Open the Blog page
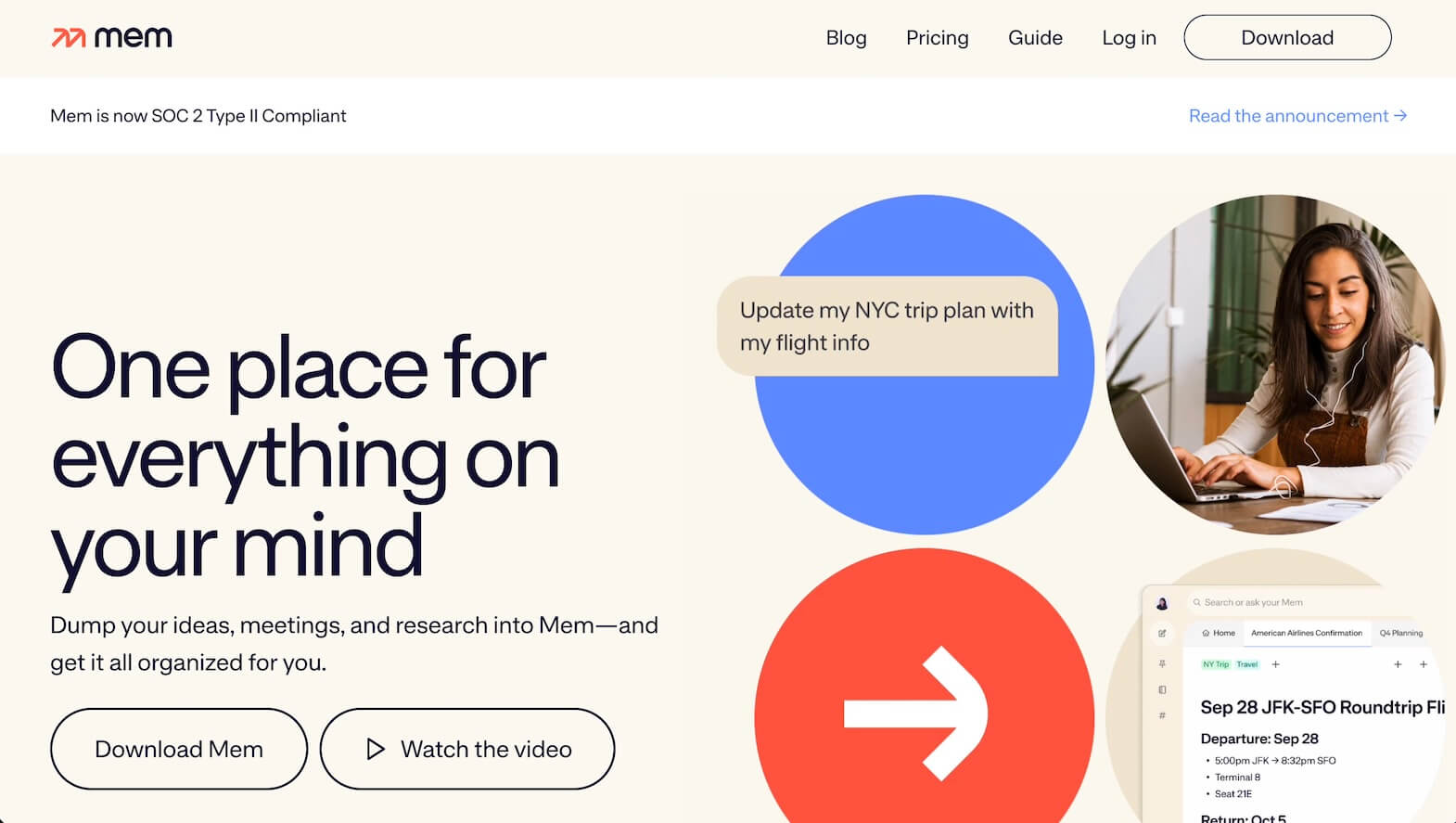 (x=846, y=38)
